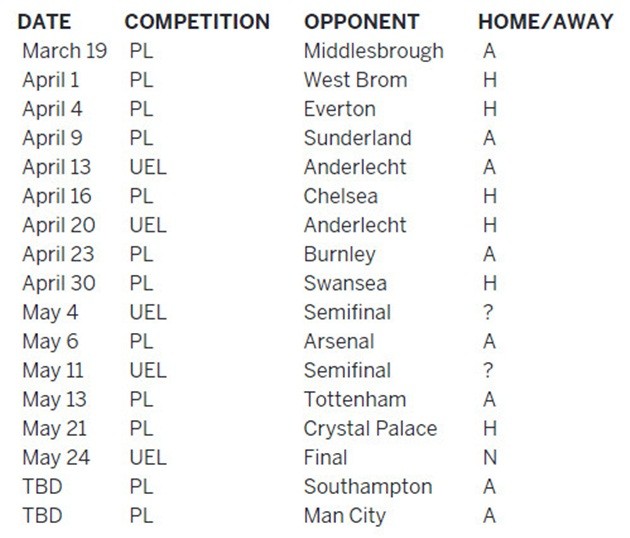Click the OPPONENT column header
The width and height of the screenshot is (630, 538).
(x=362, y=22)
